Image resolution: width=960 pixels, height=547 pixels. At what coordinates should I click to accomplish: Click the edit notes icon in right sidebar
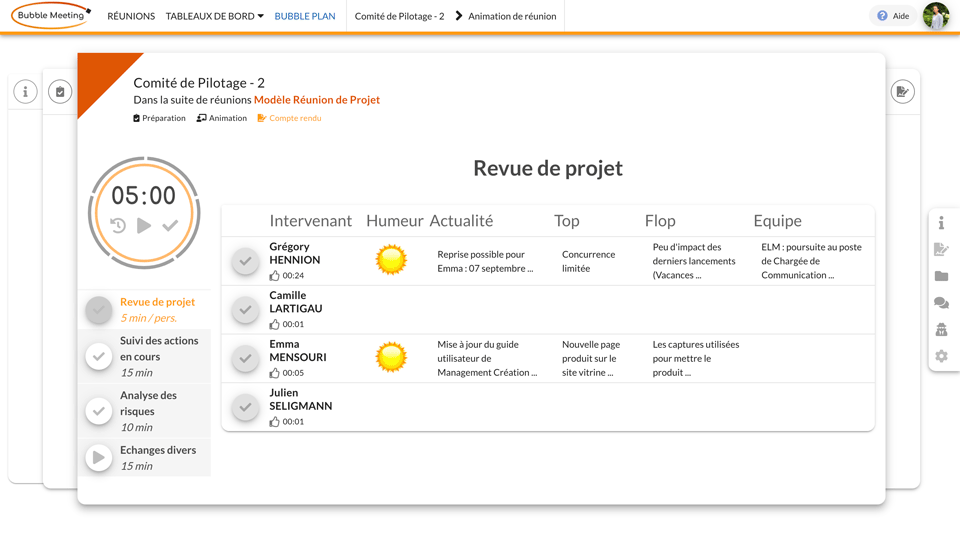click(x=941, y=249)
